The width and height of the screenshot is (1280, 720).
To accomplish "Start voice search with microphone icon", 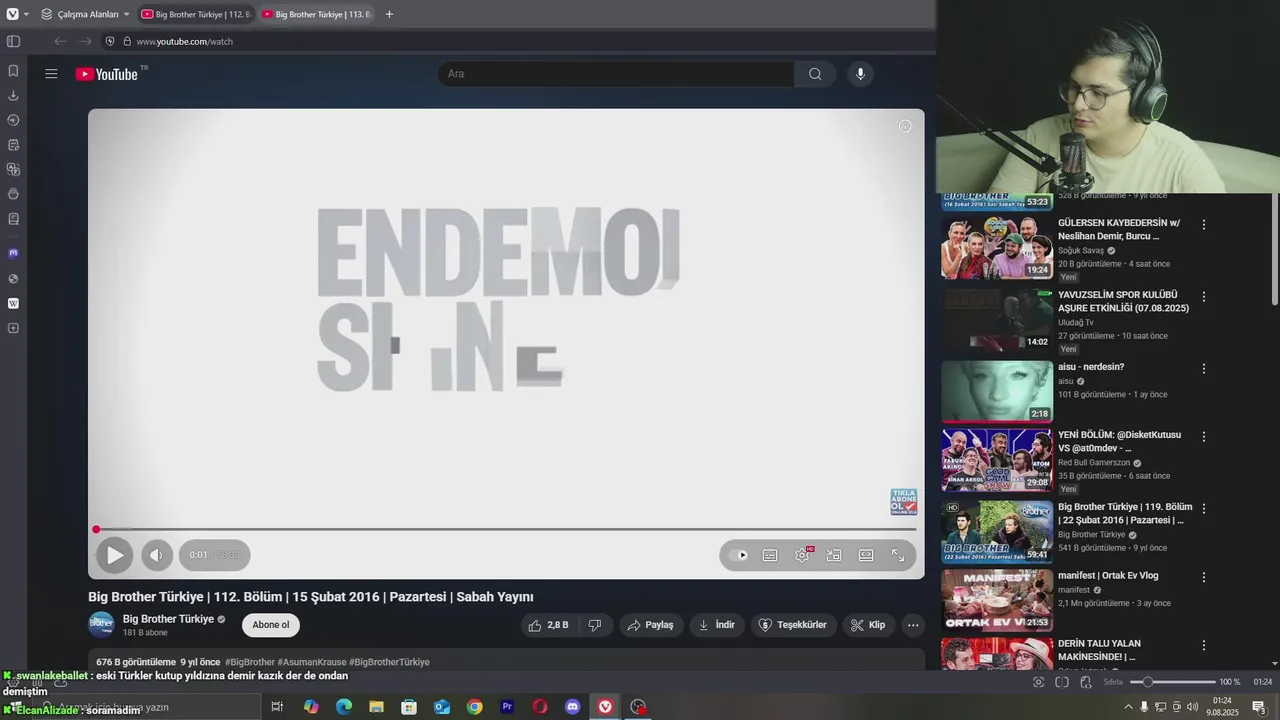I will [860, 74].
